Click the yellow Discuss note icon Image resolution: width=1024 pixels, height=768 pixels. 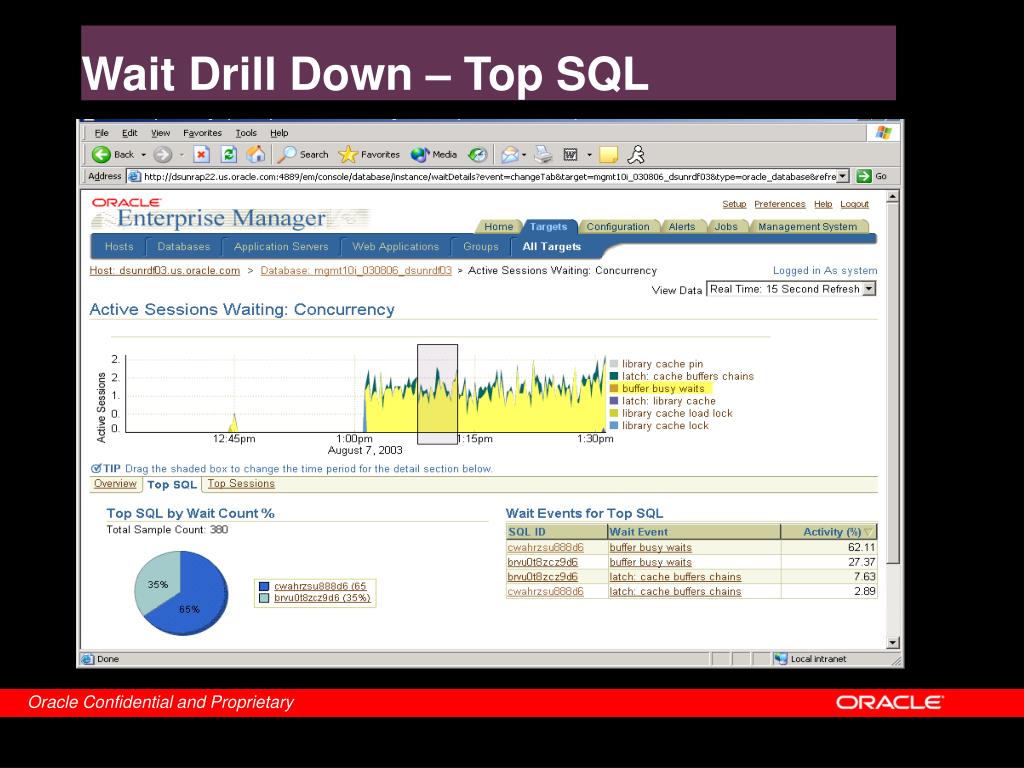[608, 155]
